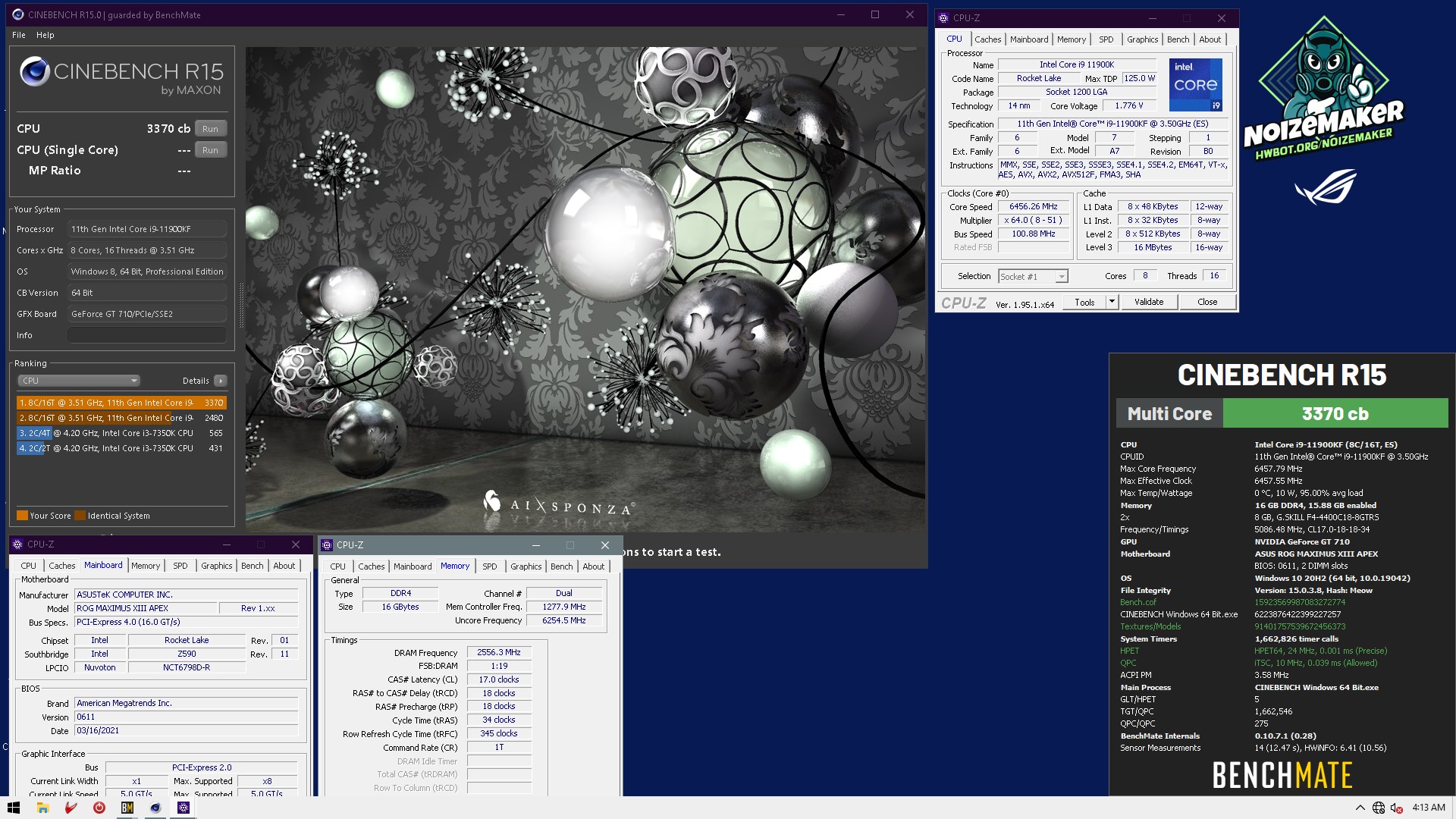Open BenchMate from the taskbar

click(127, 808)
